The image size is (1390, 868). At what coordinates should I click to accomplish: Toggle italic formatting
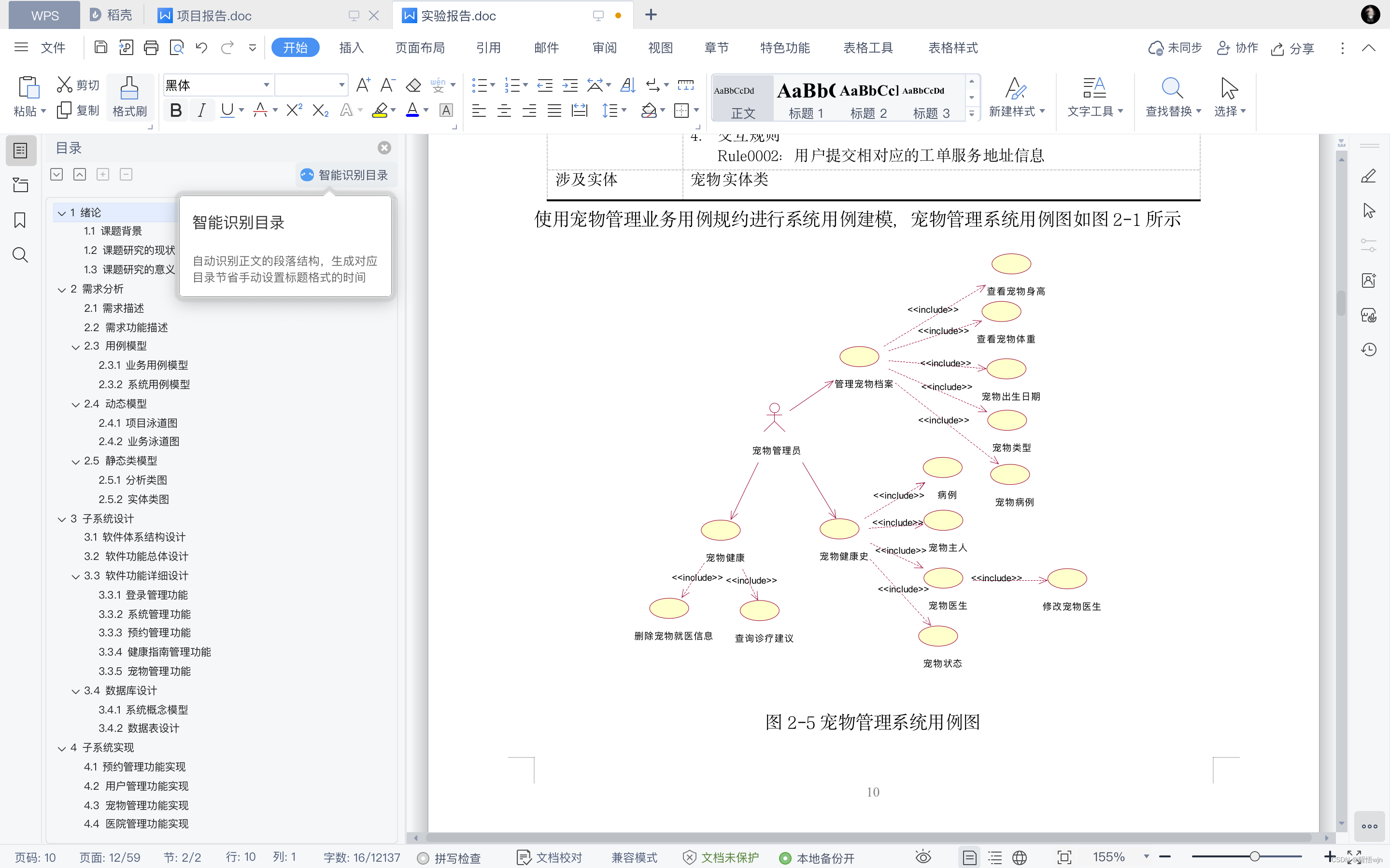201,110
